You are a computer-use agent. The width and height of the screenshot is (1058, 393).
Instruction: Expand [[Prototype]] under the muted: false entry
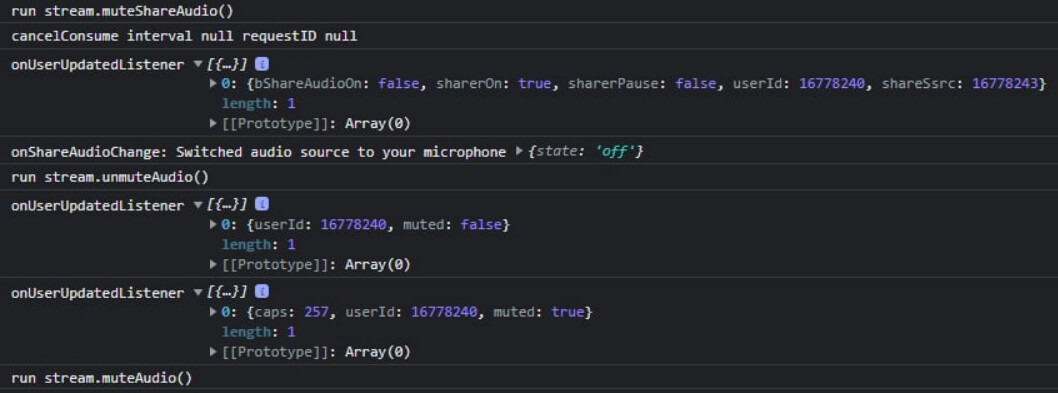[214, 264]
